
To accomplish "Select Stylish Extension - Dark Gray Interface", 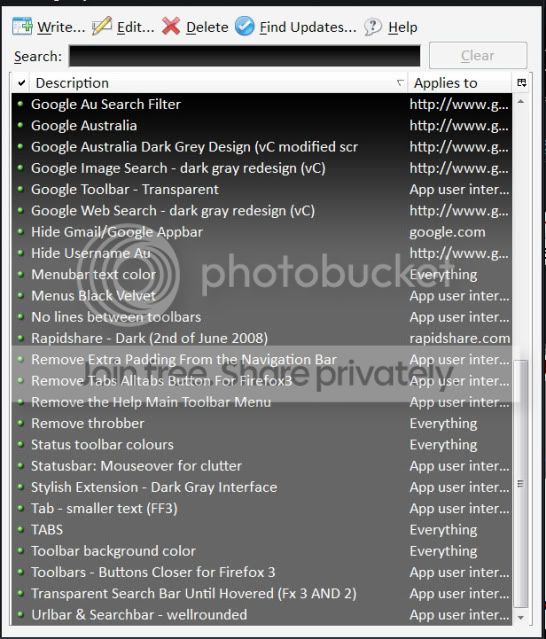I will tap(262, 487).
